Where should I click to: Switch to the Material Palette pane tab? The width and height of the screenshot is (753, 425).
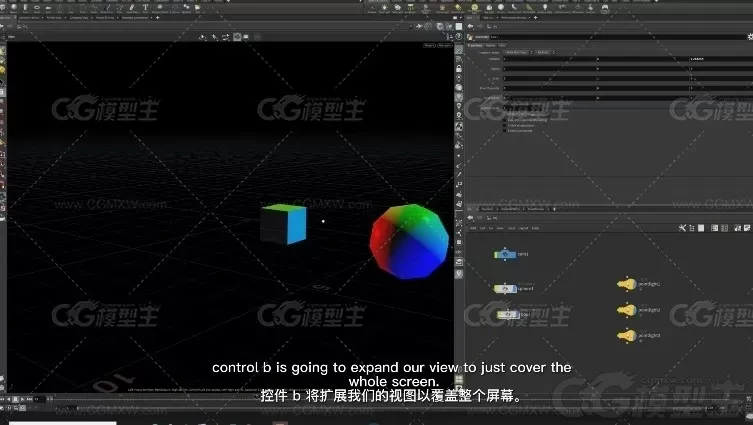click(x=510, y=209)
